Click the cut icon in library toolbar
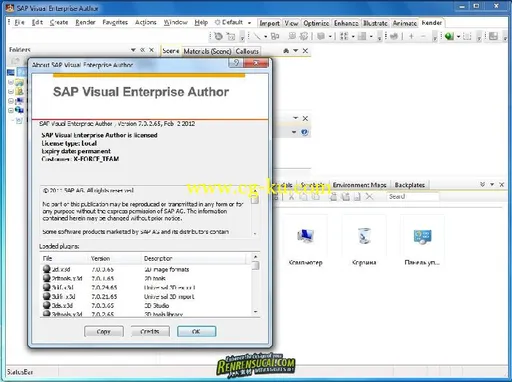512x382 pixels. point(291,197)
